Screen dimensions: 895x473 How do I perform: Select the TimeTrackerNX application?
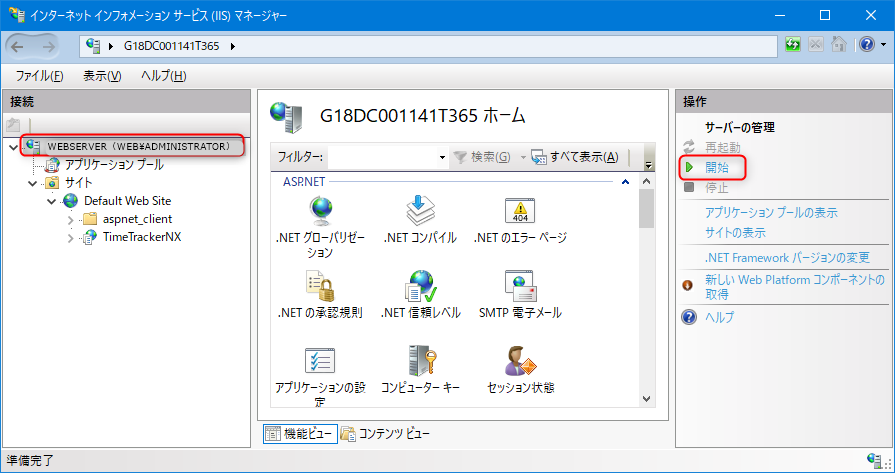click(x=142, y=238)
